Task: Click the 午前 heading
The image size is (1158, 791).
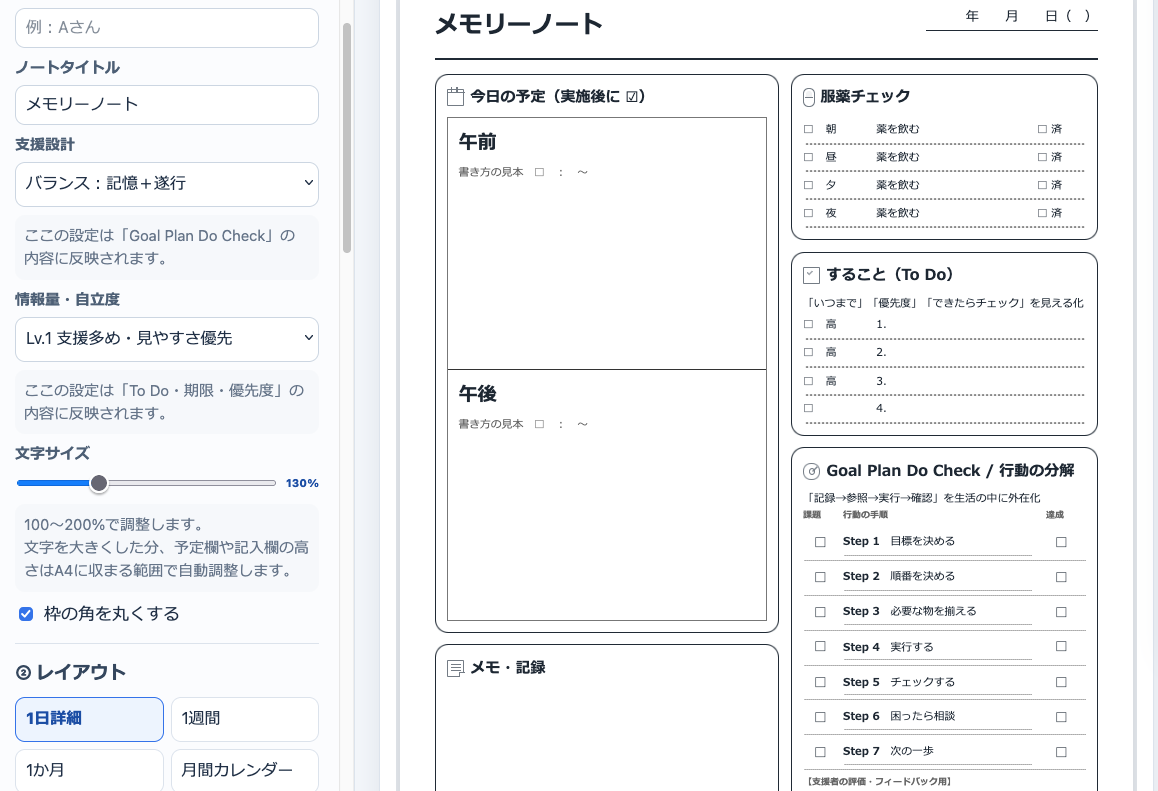Action: pyautogui.click(x=478, y=142)
